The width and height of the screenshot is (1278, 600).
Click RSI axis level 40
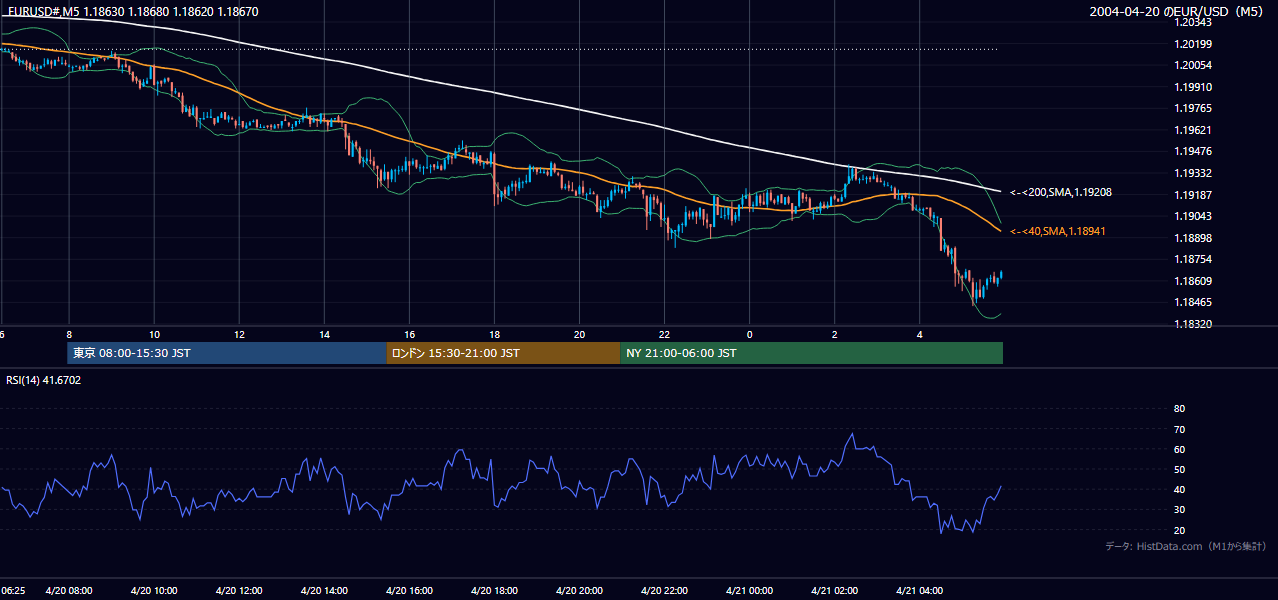click(x=1179, y=489)
